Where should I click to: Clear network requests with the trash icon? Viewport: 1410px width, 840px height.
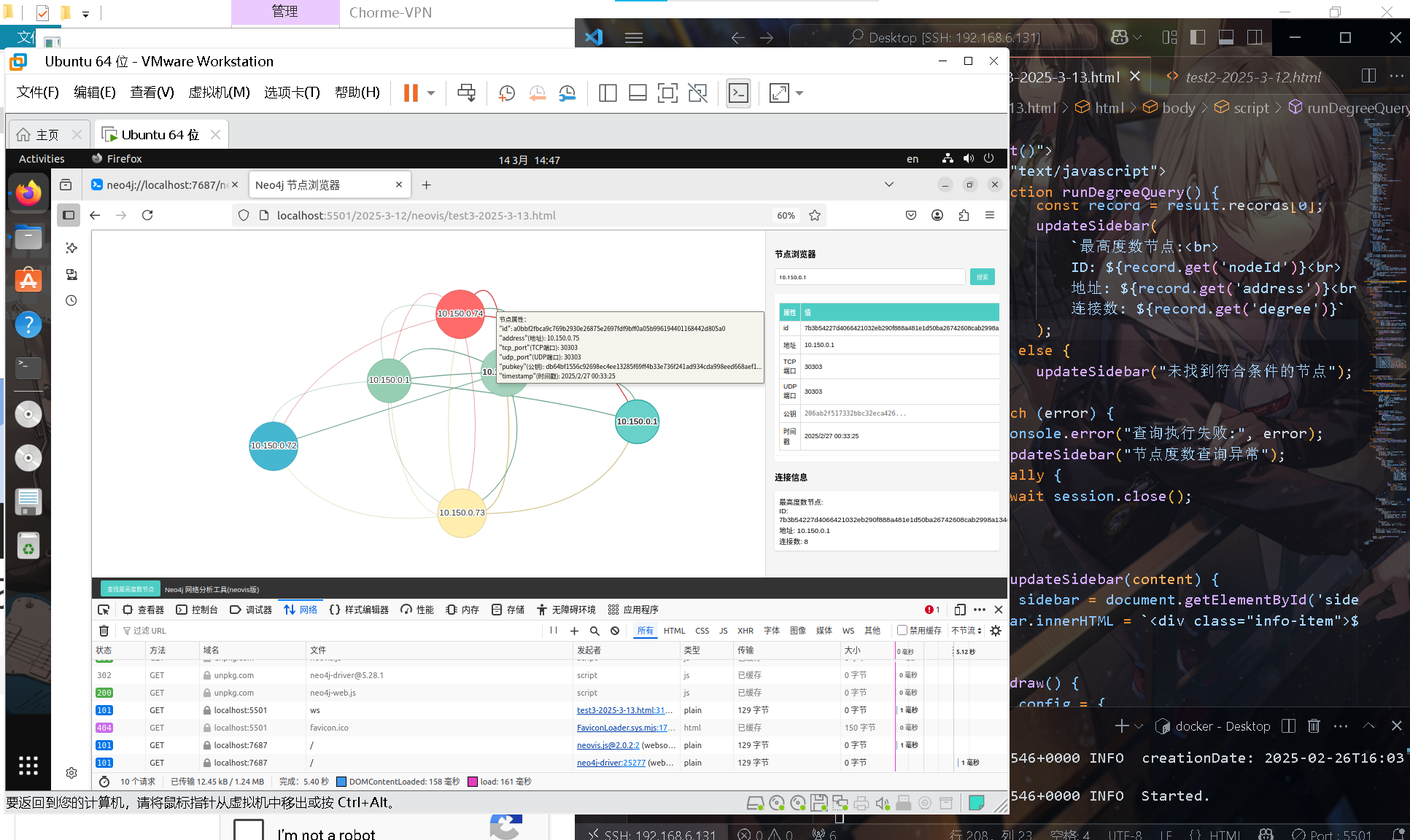pos(104,631)
